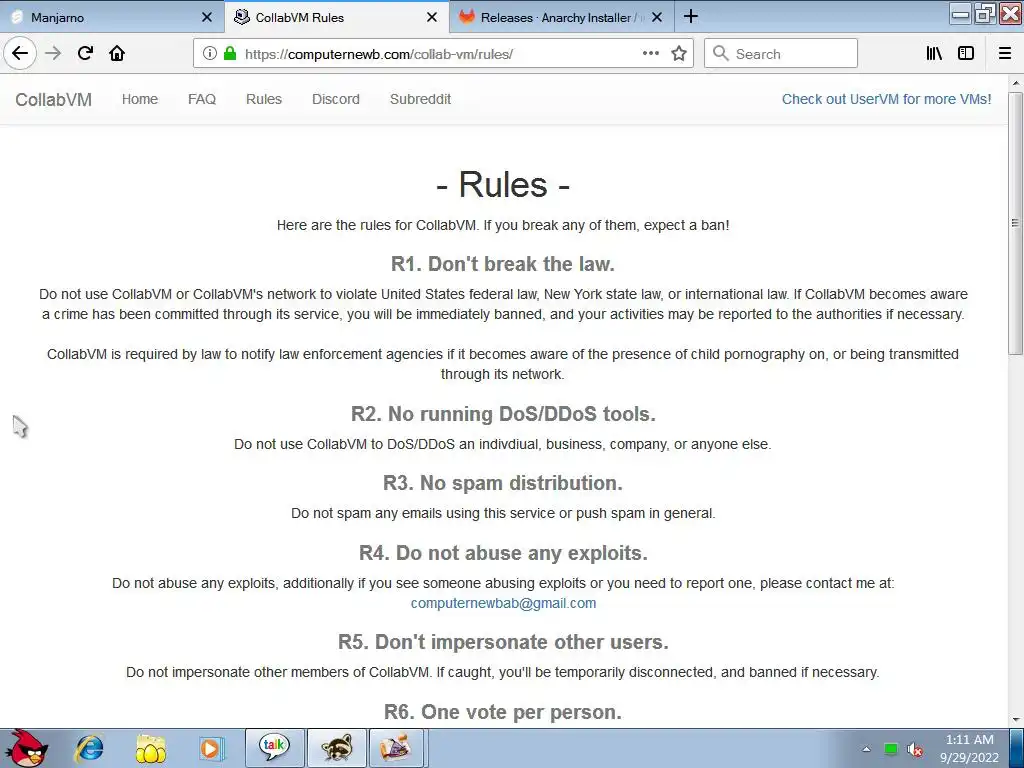Viewport: 1024px width, 768px height.
Task: Switch to the Manjaro tab
Action: click(x=111, y=18)
